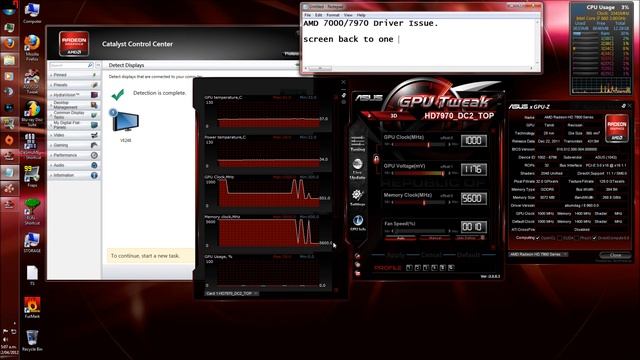Expand the Gaming section in Catalyst
The height and width of the screenshot is (360, 640).
pos(74,145)
